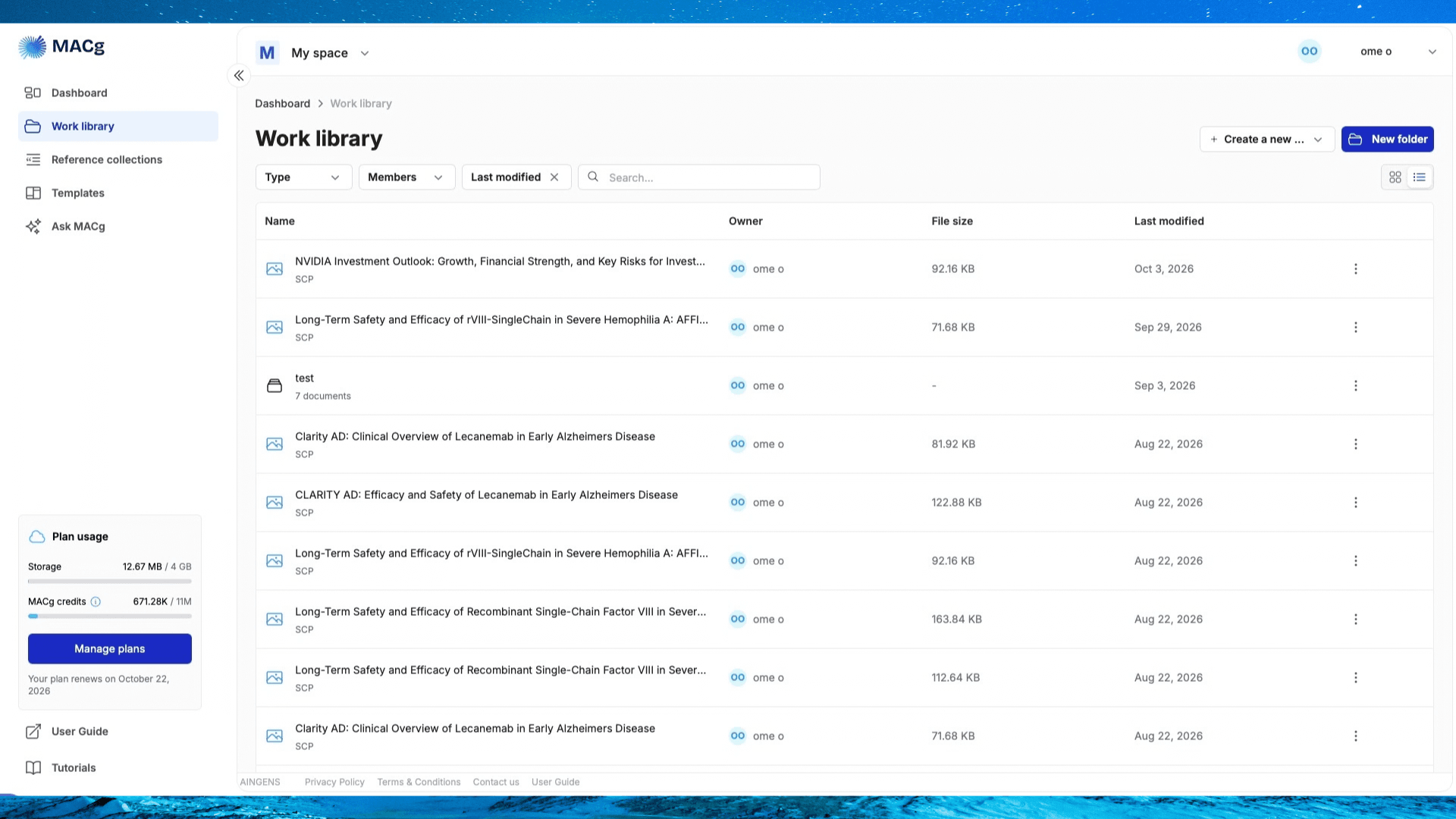Collapse the sidebar with double-chevron icon

coord(239,75)
